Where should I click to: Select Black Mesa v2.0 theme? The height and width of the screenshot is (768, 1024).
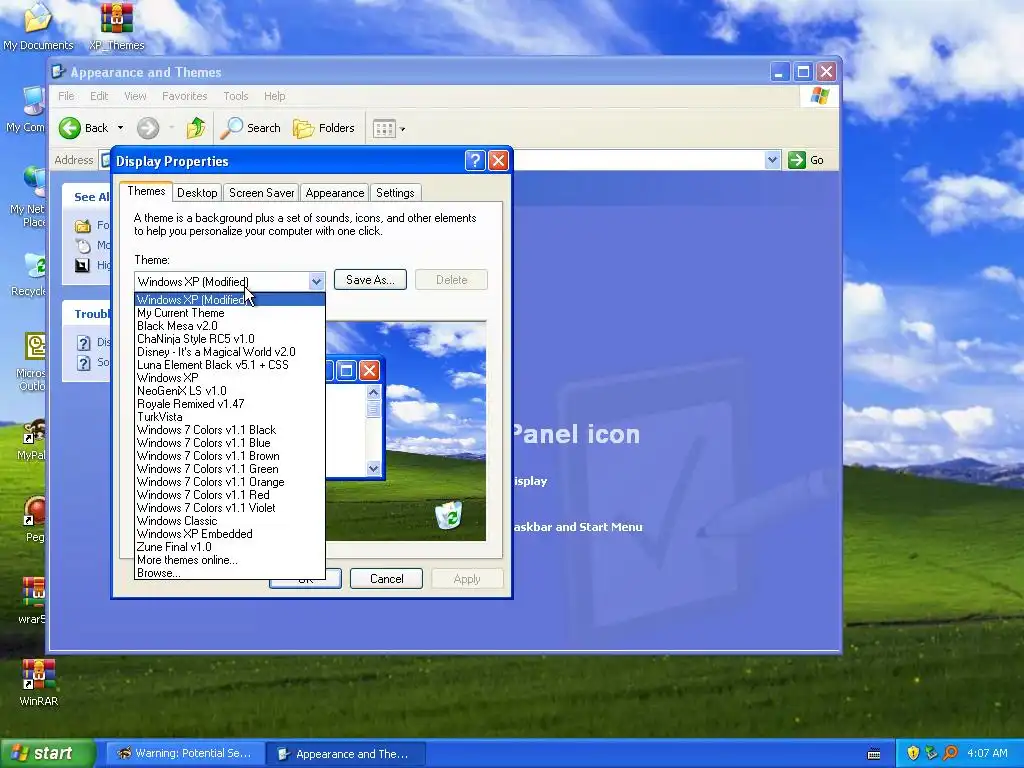[x=229, y=326]
